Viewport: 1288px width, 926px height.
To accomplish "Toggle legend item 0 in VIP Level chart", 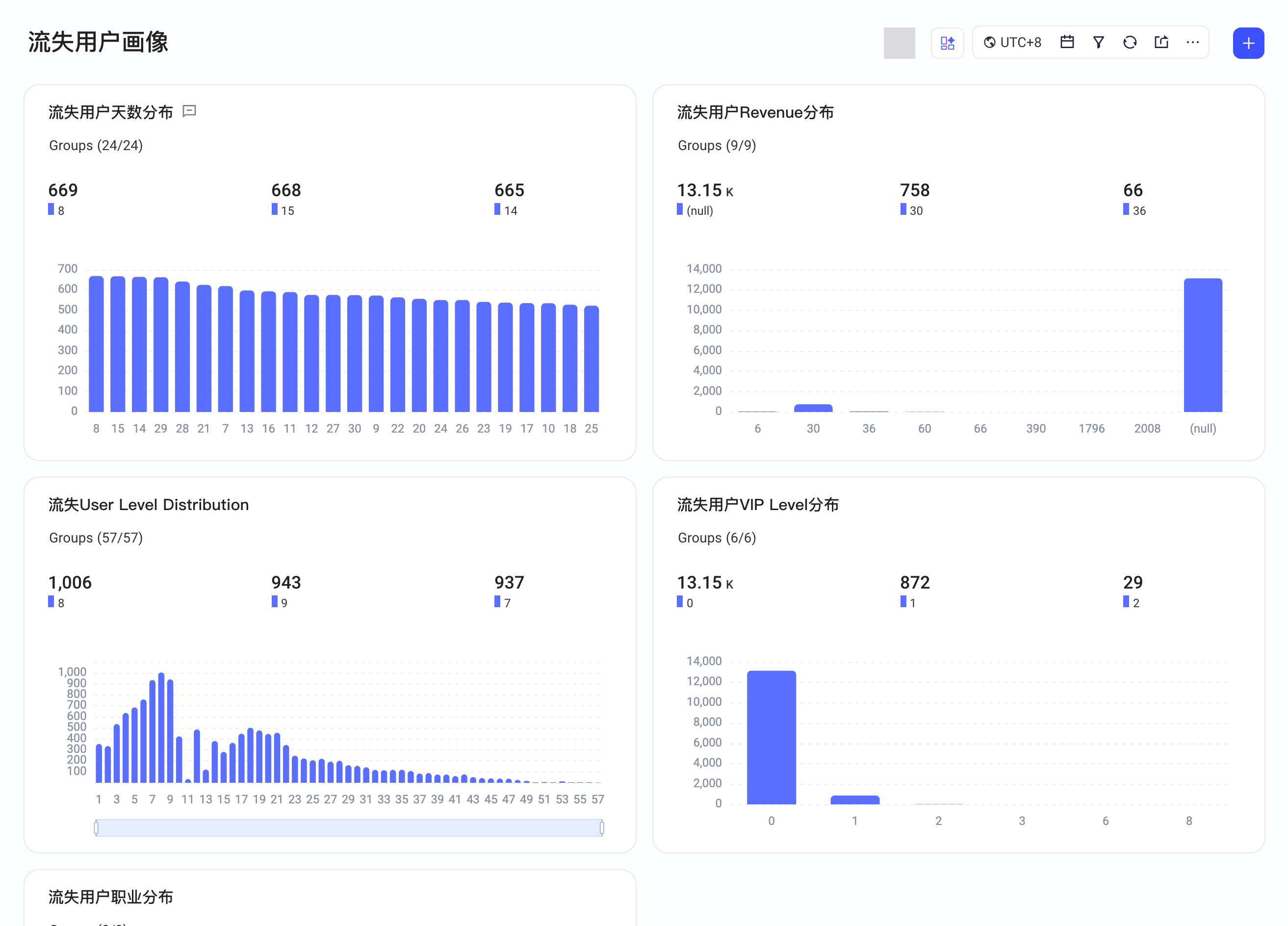I will pyautogui.click(x=684, y=602).
